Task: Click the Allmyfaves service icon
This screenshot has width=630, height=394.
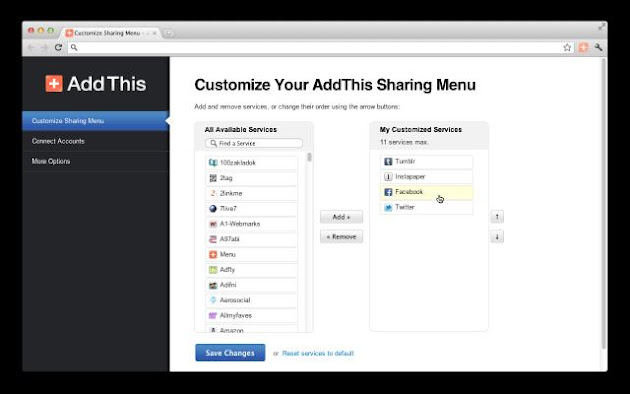Action: click(213, 315)
